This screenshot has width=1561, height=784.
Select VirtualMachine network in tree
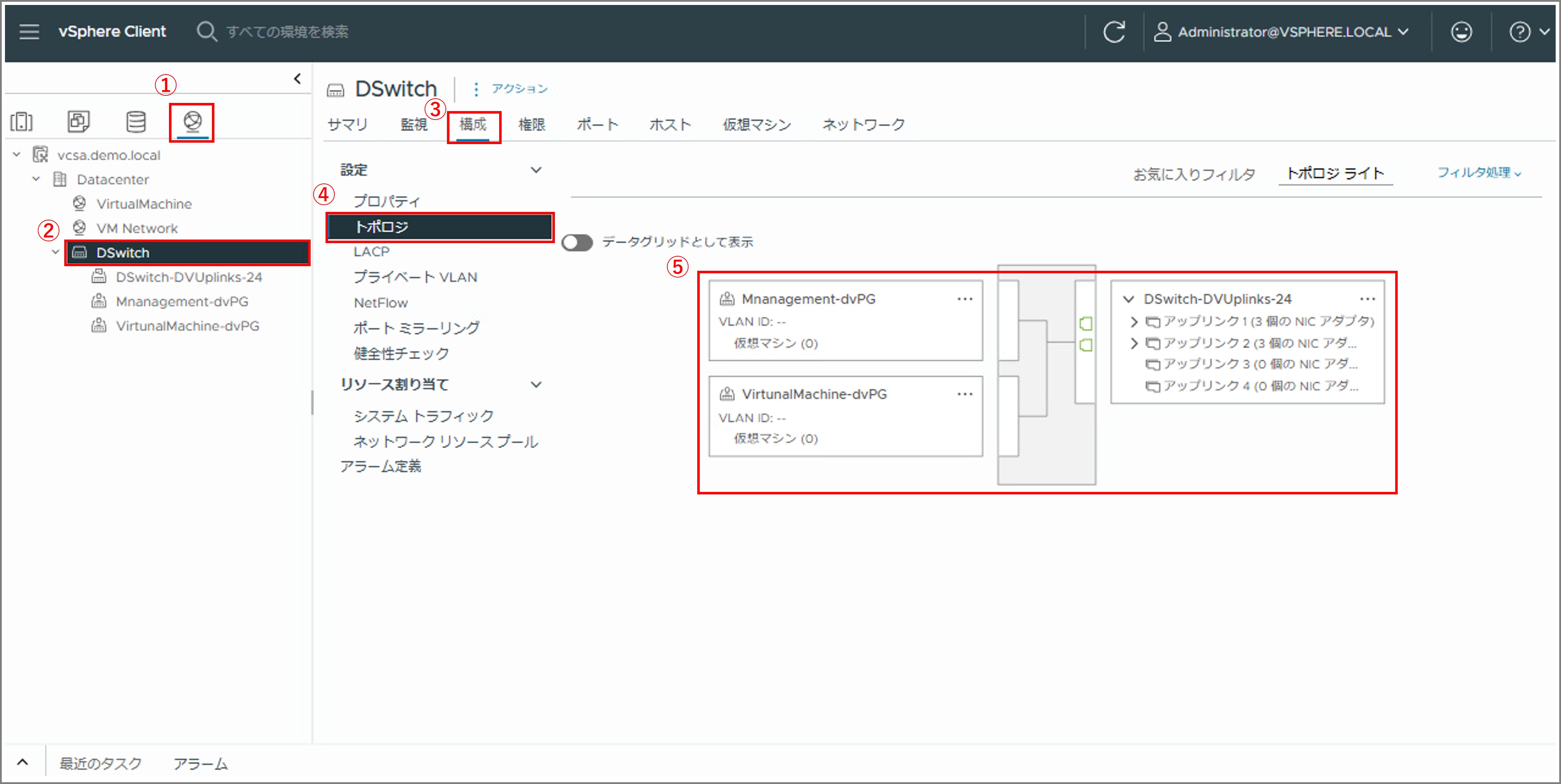pos(144,204)
